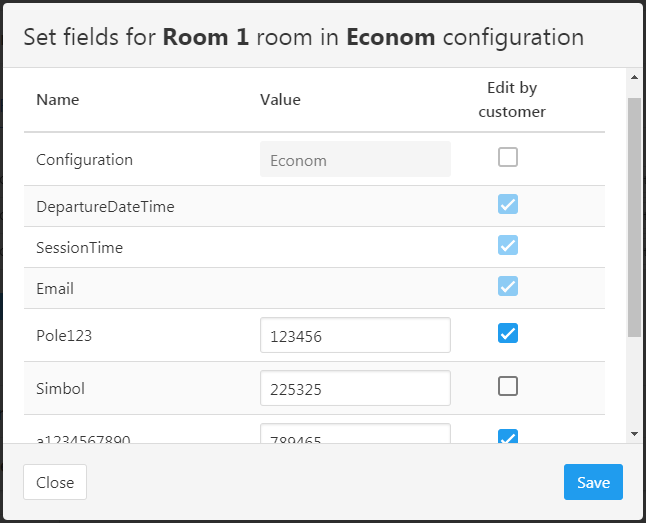Toggle the Email edit checkbox
Viewport: 646px width, 523px height.
tap(508, 287)
